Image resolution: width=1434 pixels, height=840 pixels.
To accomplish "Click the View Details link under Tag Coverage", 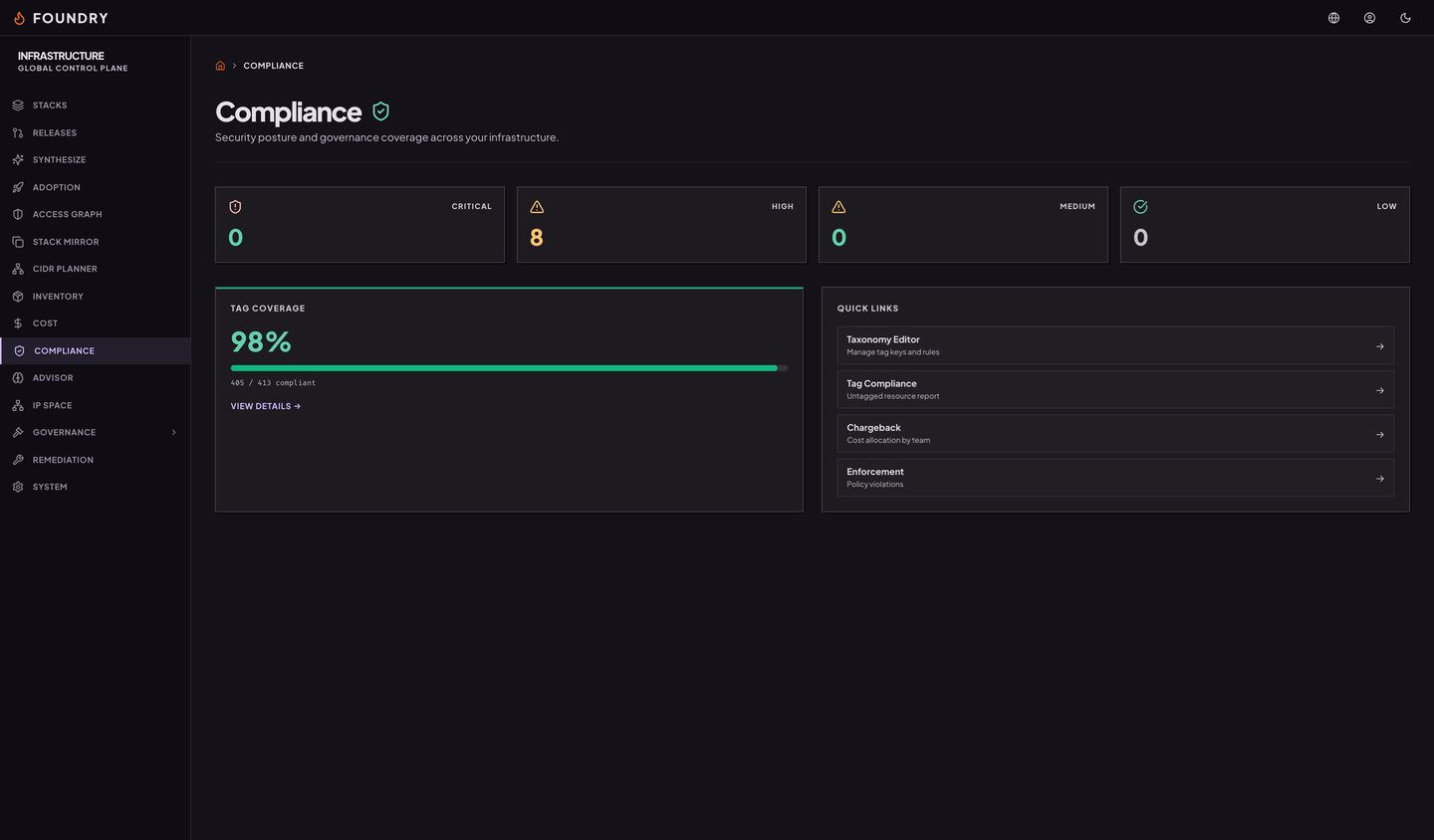I will click(x=266, y=406).
